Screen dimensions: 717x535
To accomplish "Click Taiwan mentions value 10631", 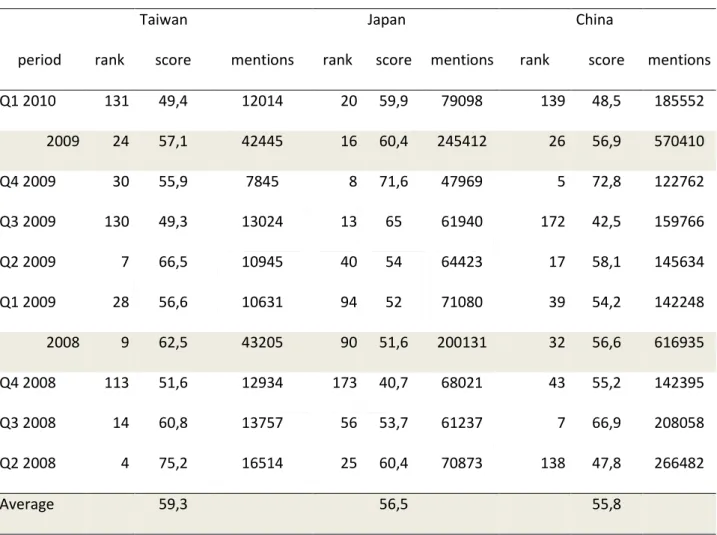I will (262, 302).
